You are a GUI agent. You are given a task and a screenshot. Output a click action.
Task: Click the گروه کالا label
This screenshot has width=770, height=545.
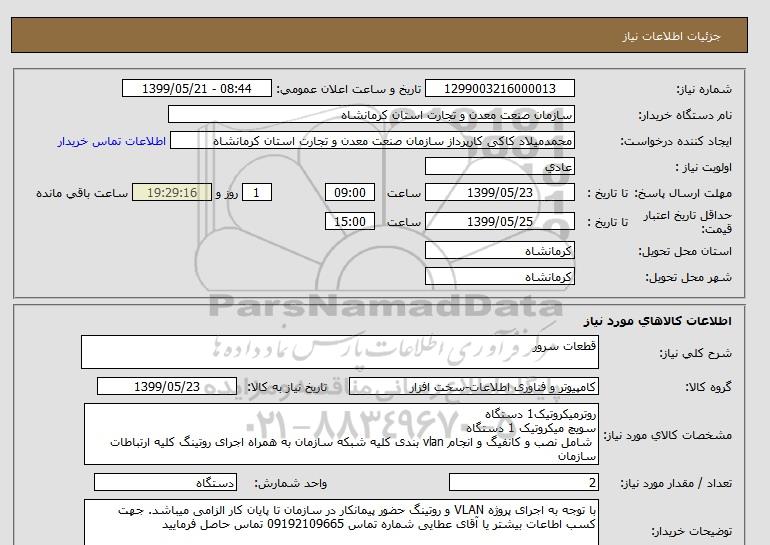(708, 387)
